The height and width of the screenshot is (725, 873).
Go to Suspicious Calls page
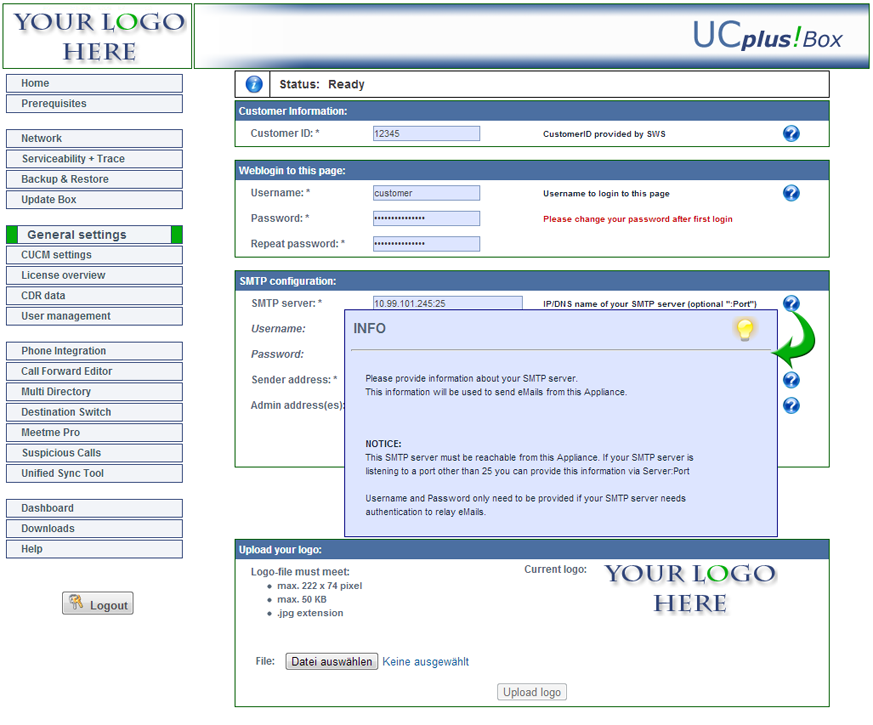(x=94, y=453)
